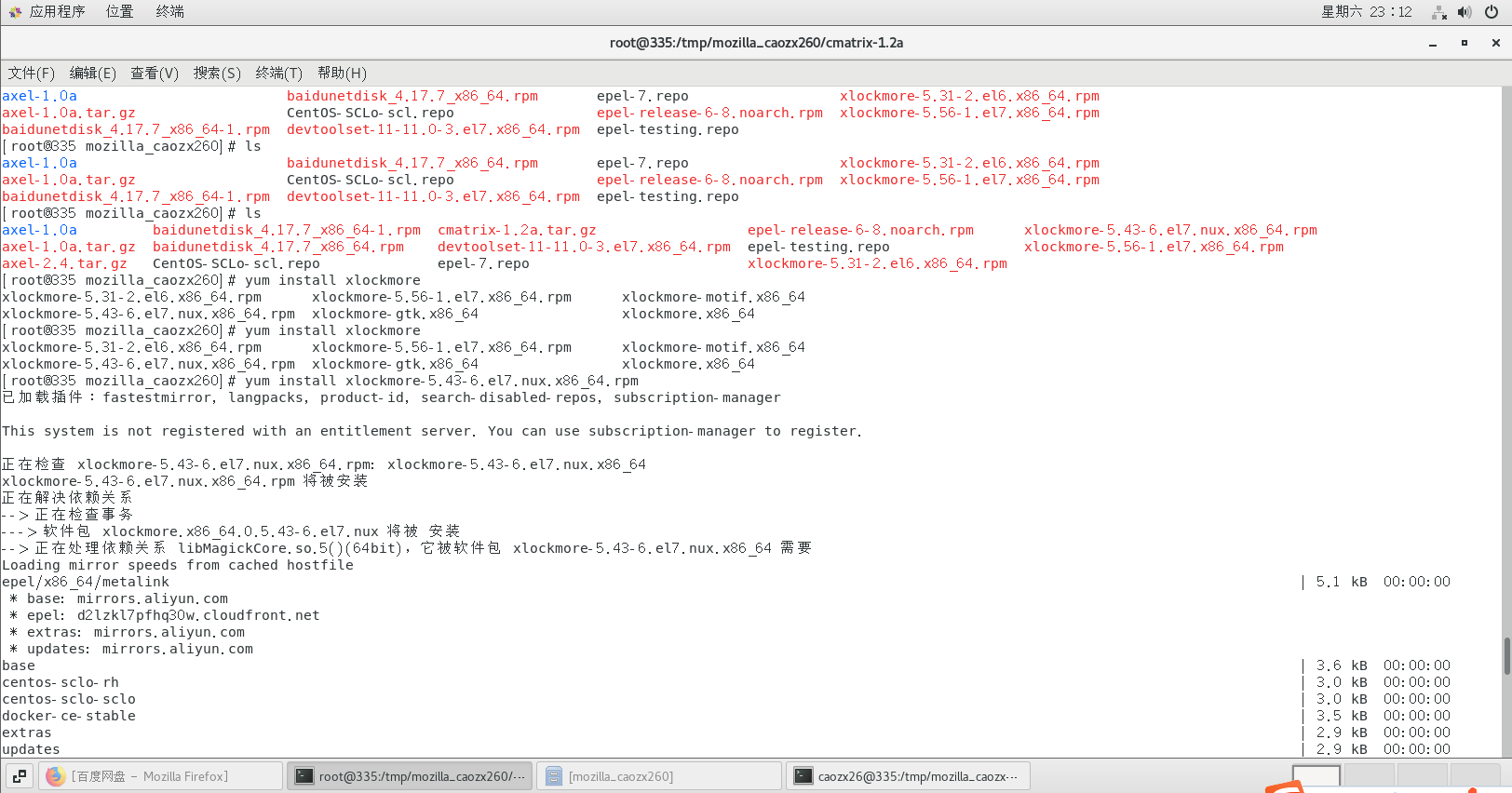Select the third workspace in the switcher

click(1423, 777)
